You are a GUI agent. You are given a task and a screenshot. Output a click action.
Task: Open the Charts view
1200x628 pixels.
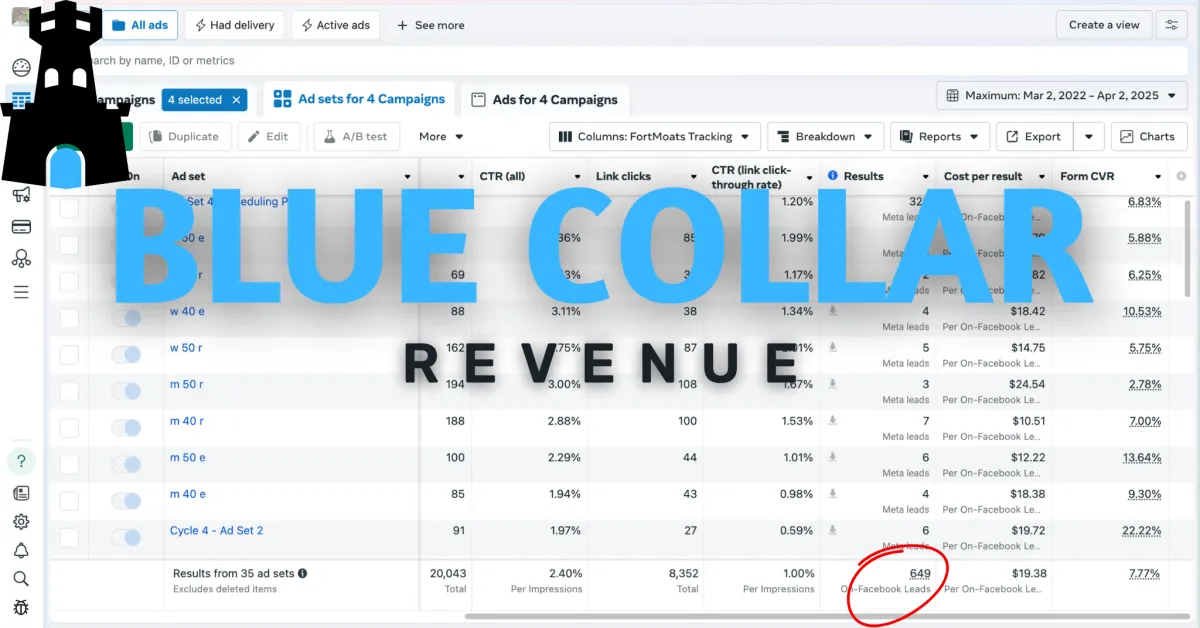(x=1149, y=137)
